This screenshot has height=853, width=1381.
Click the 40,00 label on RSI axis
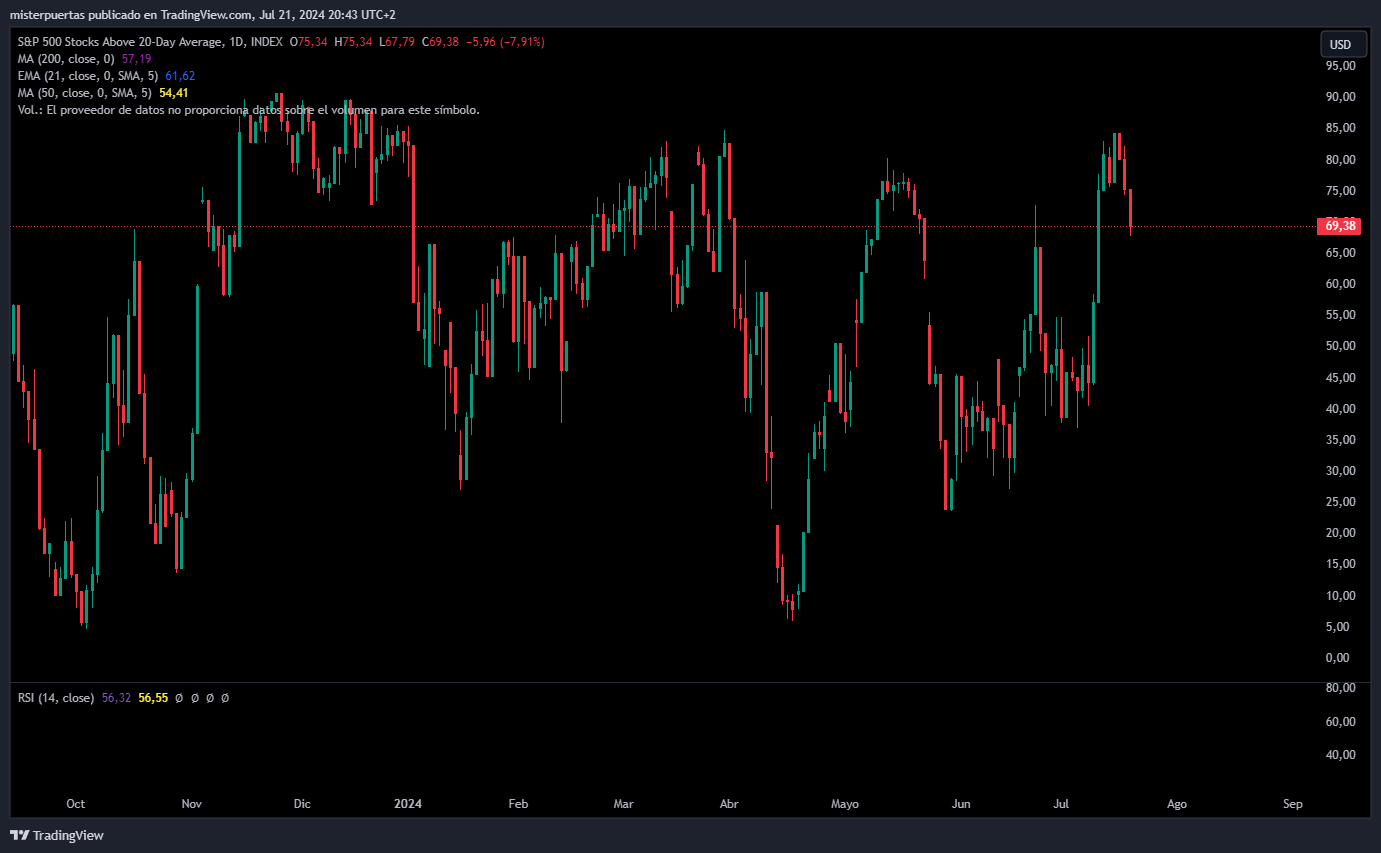[x=1341, y=755]
